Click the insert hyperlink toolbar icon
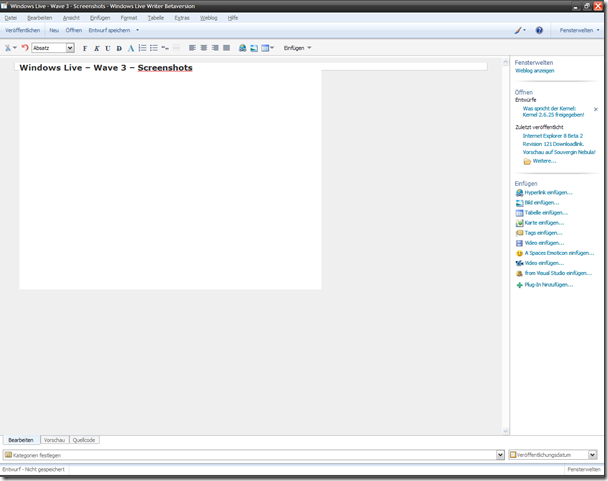The width and height of the screenshot is (608, 481). click(242, 48)
